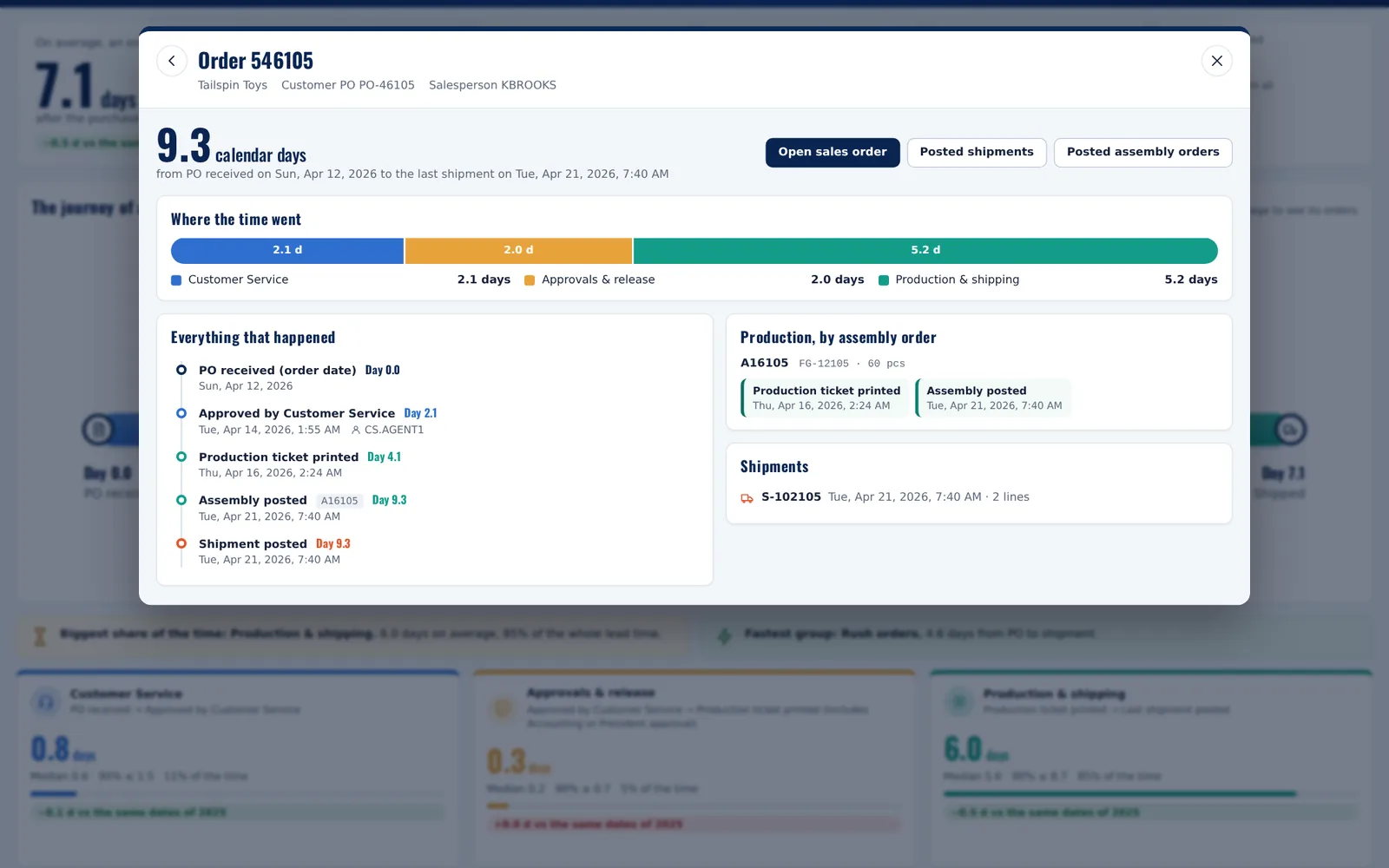
Task: Close the Order 546105 dialog
Action: tap(1217, 61)
